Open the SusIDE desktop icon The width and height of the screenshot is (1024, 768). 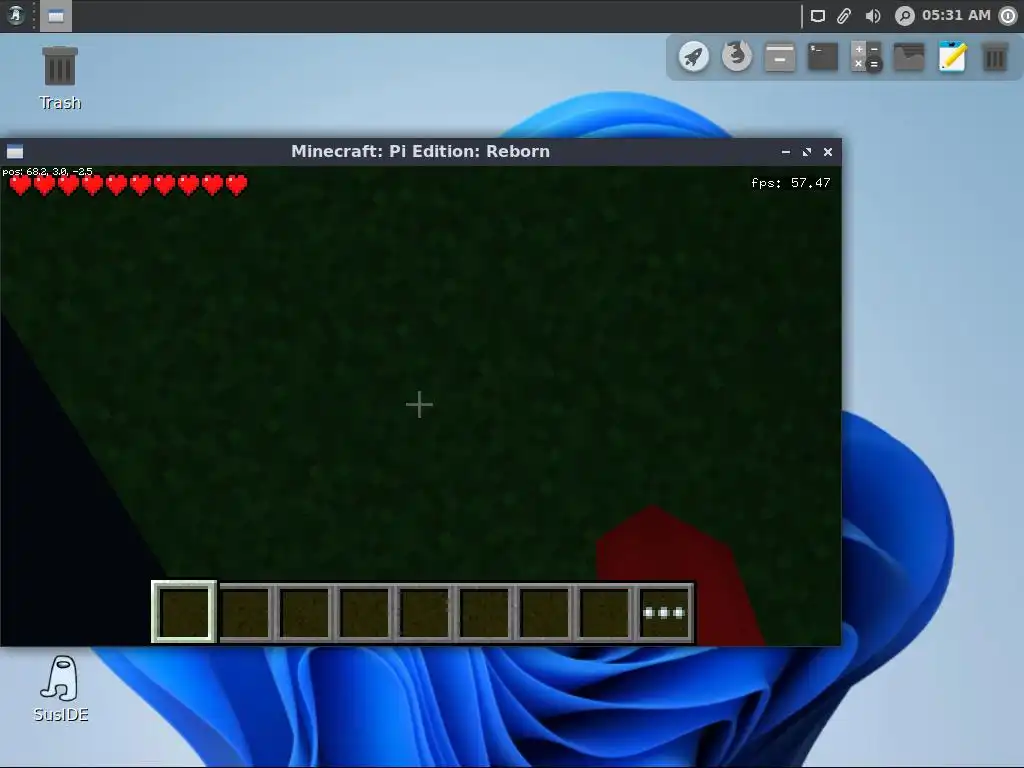61,689
